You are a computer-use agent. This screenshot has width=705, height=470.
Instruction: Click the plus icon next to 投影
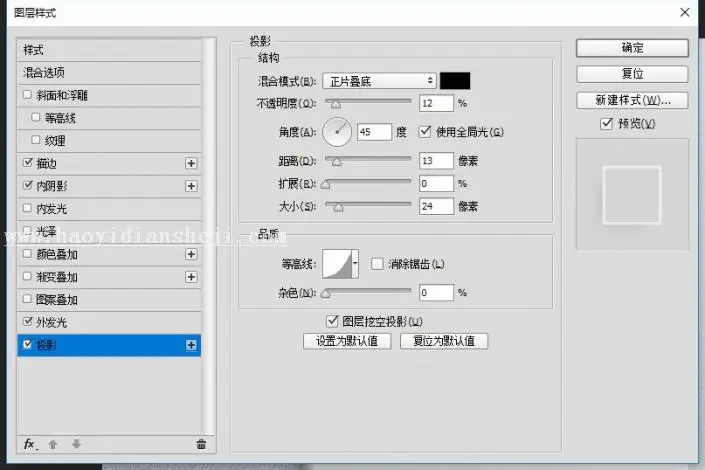[x=191, y=345]
